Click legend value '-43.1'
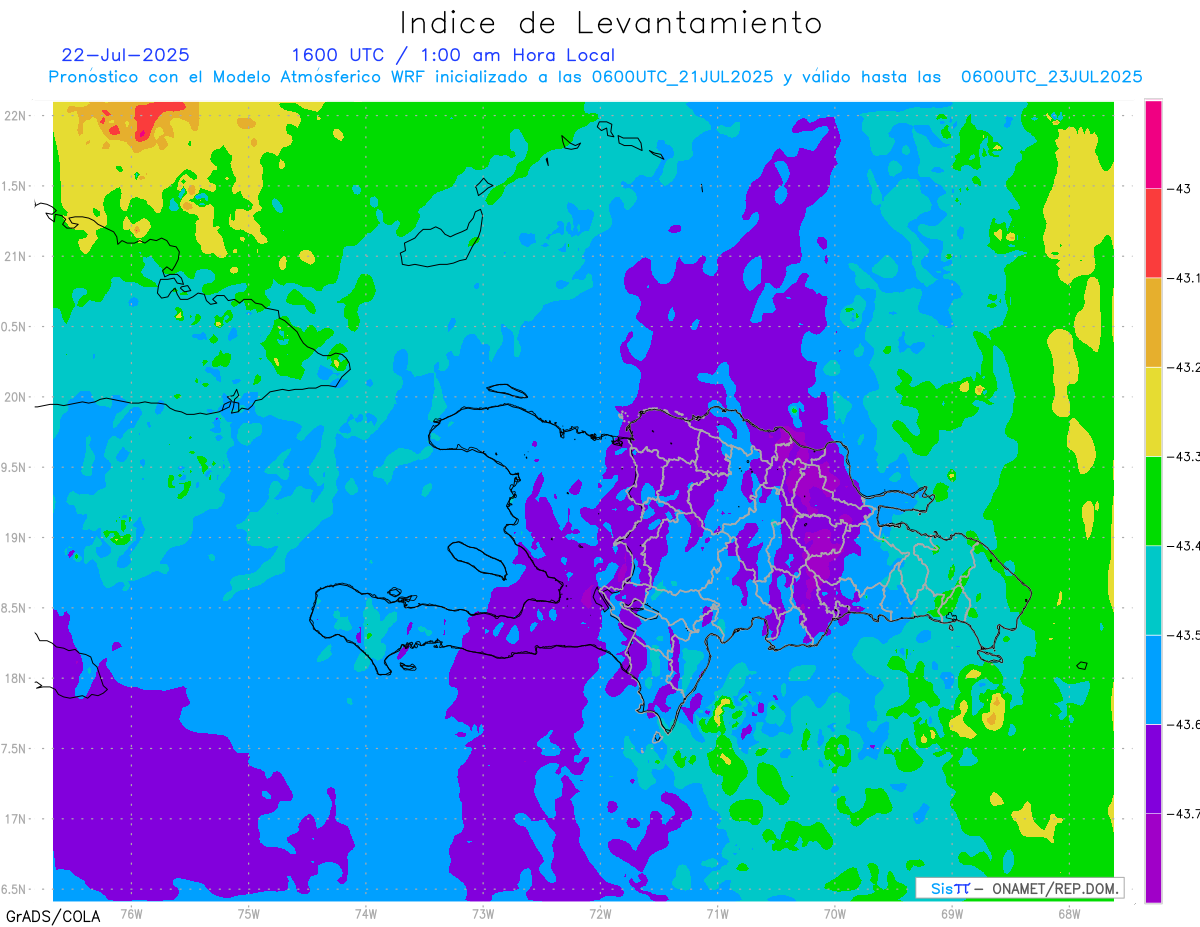This screenshot has height=927, width=1200. click(1183, 278)
